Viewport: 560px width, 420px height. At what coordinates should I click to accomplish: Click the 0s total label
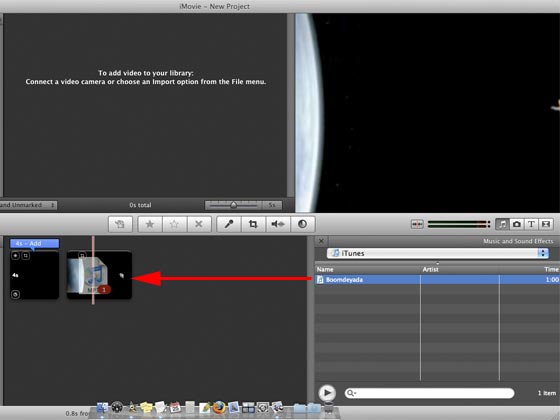click(140, 205)
